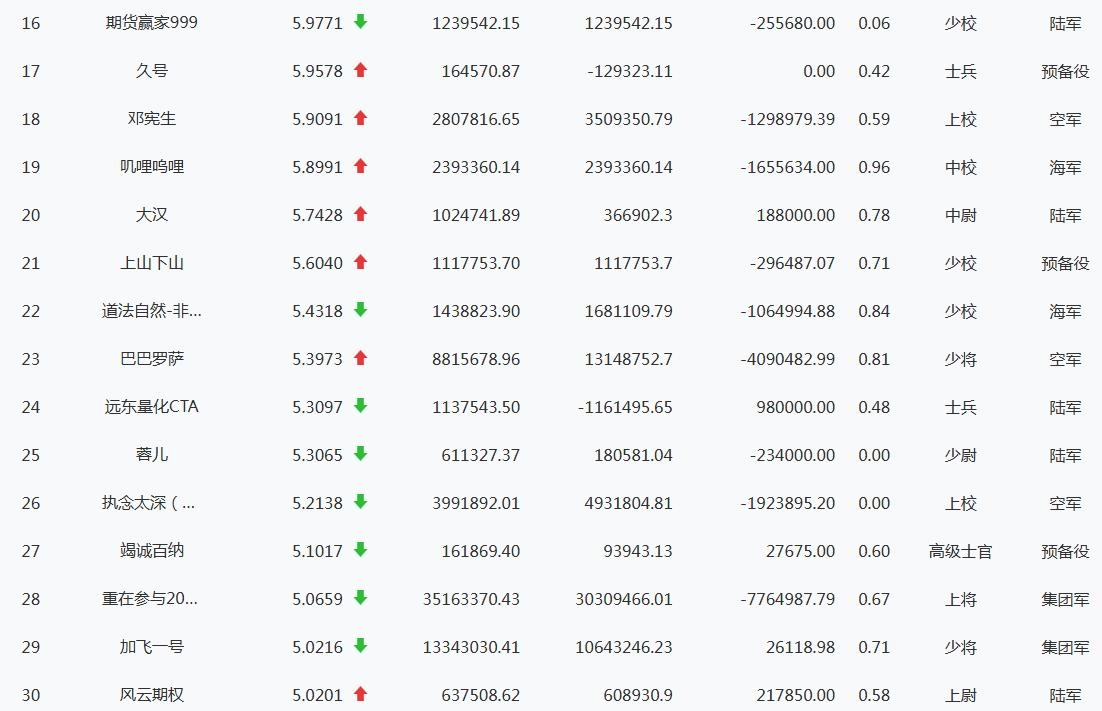Open the 上山下山 account link
This screenshot has height=711, width=1102.
(152, 263)
